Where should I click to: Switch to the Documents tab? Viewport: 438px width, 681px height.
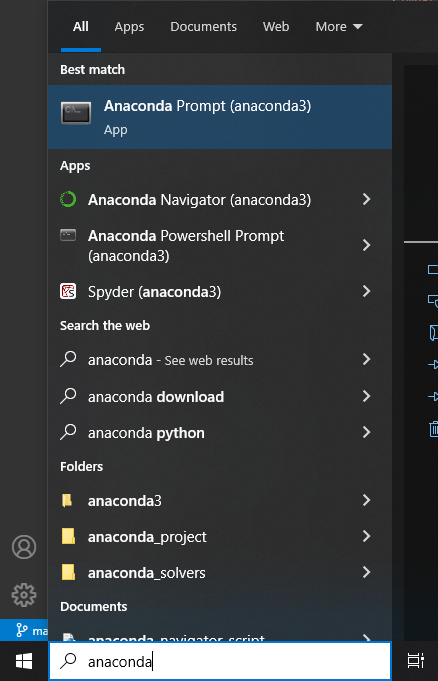[203, 27]
